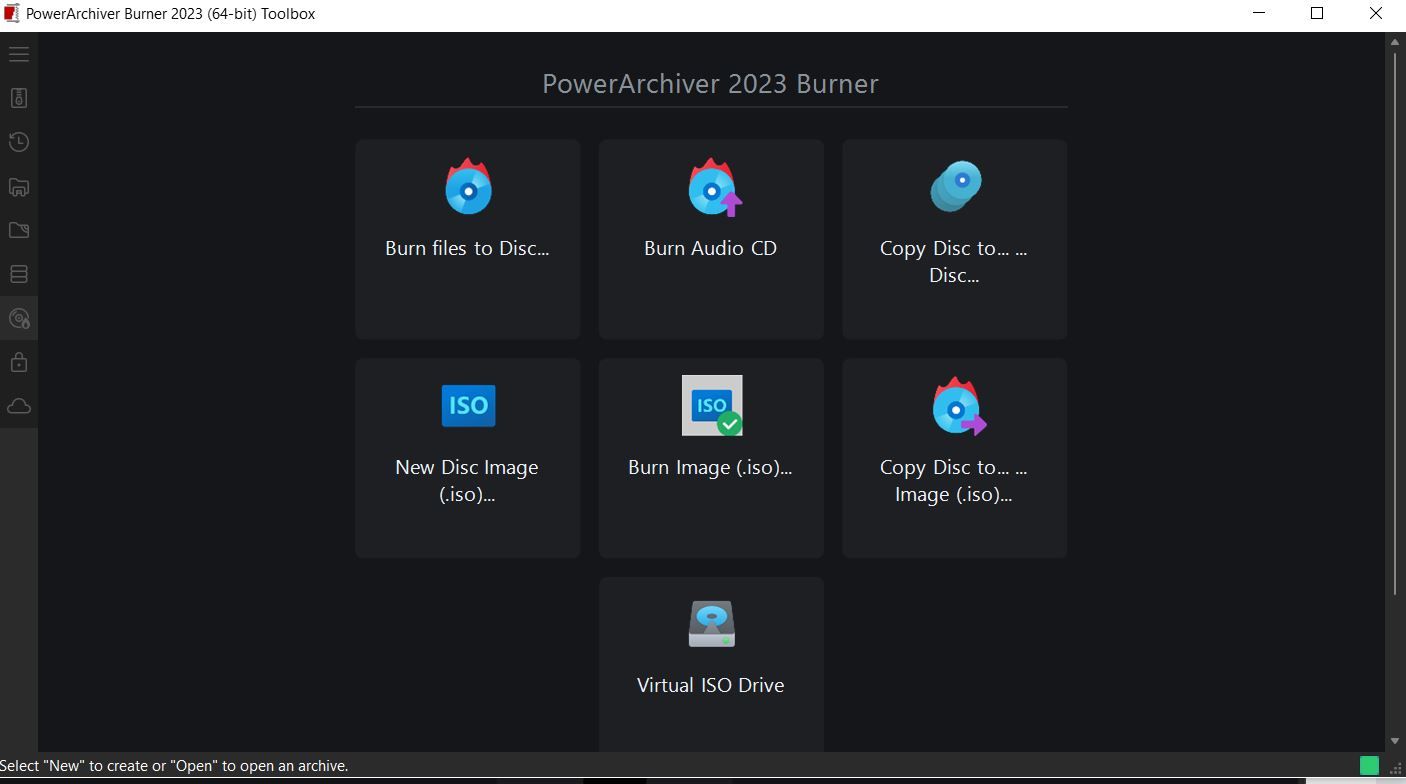Click the vertical scrollbar thumb
The width and height of the screenshot is (1406, 784).
pyautogui.click(x=1395, y=323)
